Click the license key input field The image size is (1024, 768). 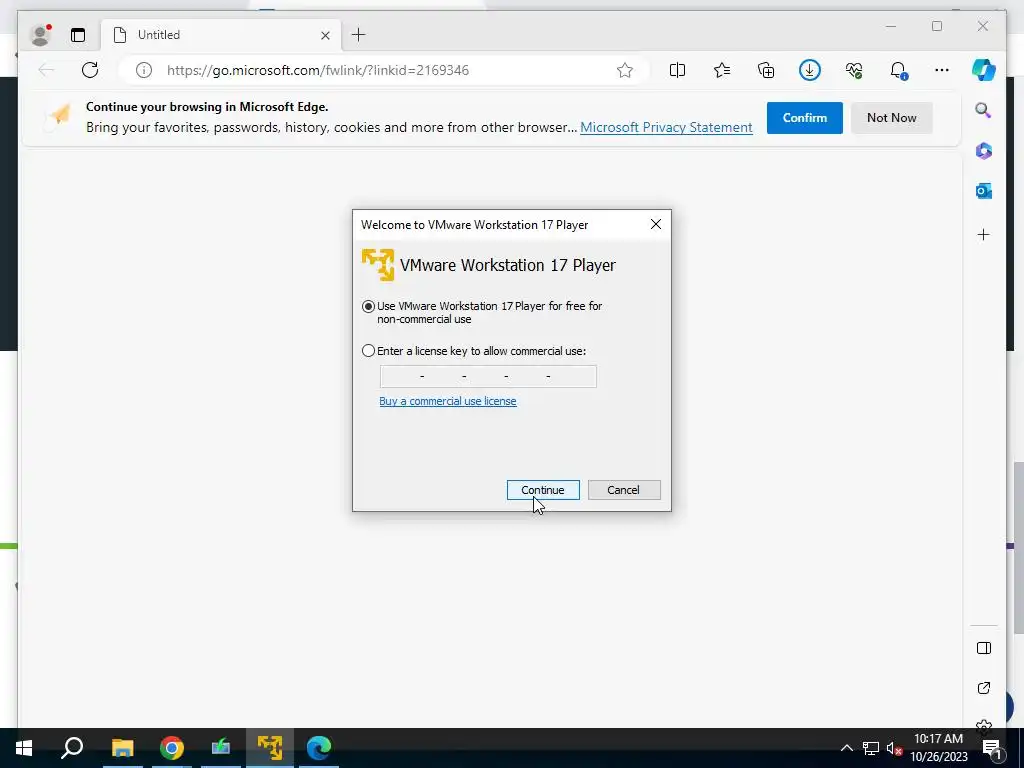488,376
